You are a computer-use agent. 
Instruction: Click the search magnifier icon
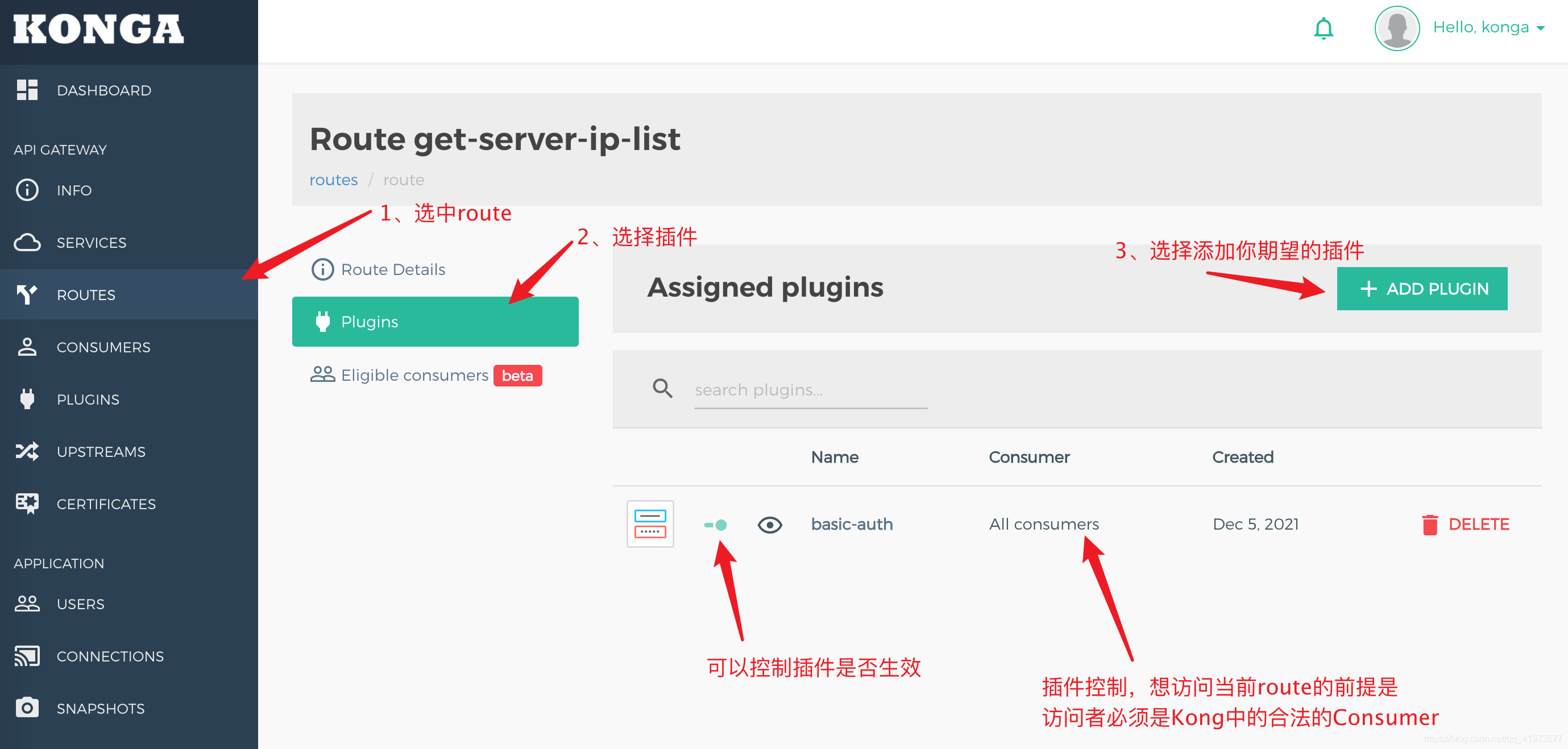coord(662,388)
